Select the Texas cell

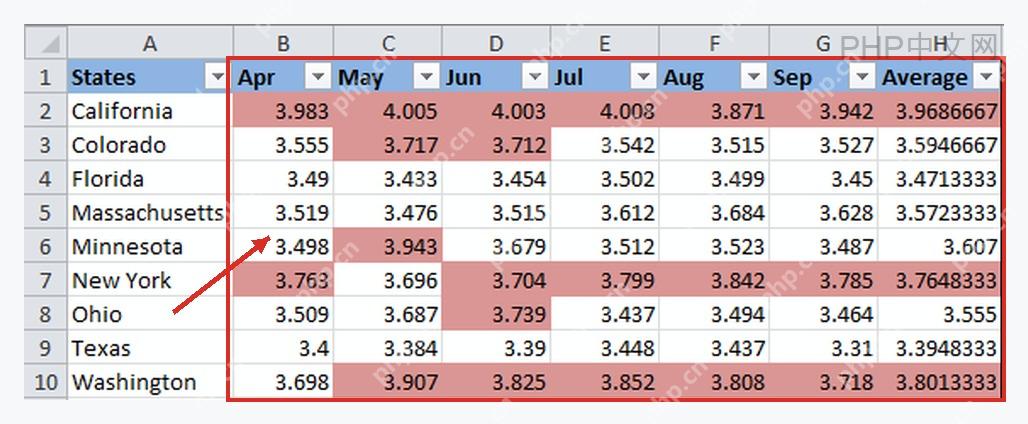point(150,348)
